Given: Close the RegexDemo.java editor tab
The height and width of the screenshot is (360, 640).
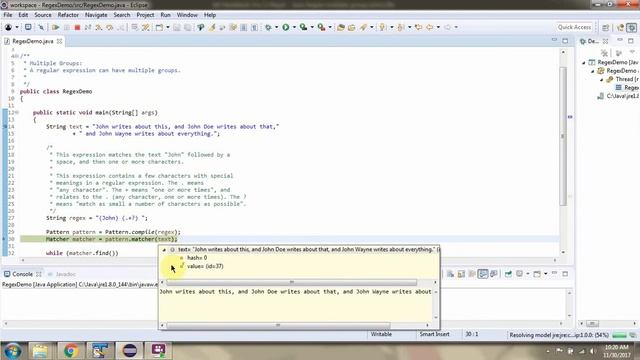Looking at the screenshot, I should [x=60, y=41].
